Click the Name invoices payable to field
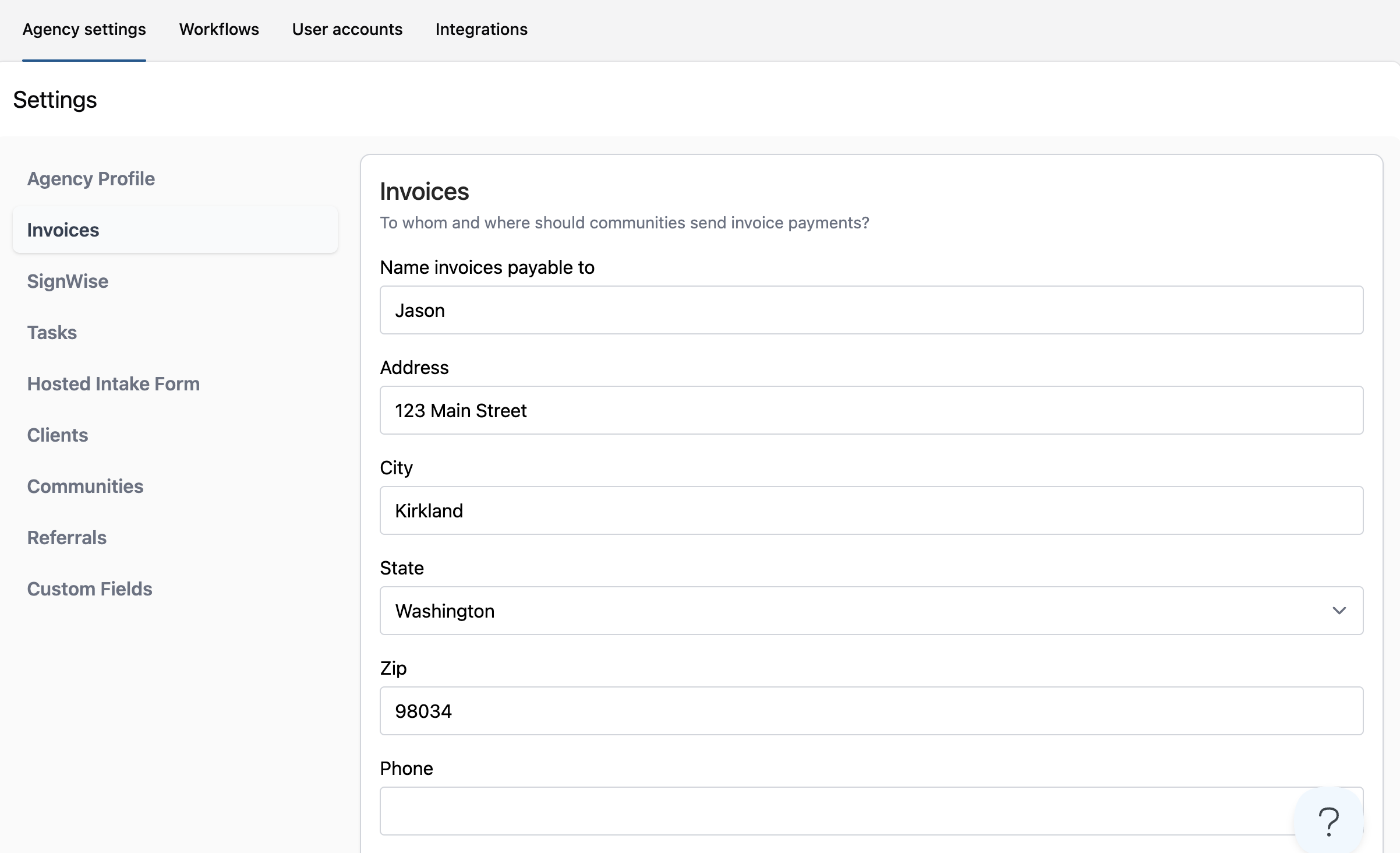The image size is (1400, 853). [x=871, y=310]
